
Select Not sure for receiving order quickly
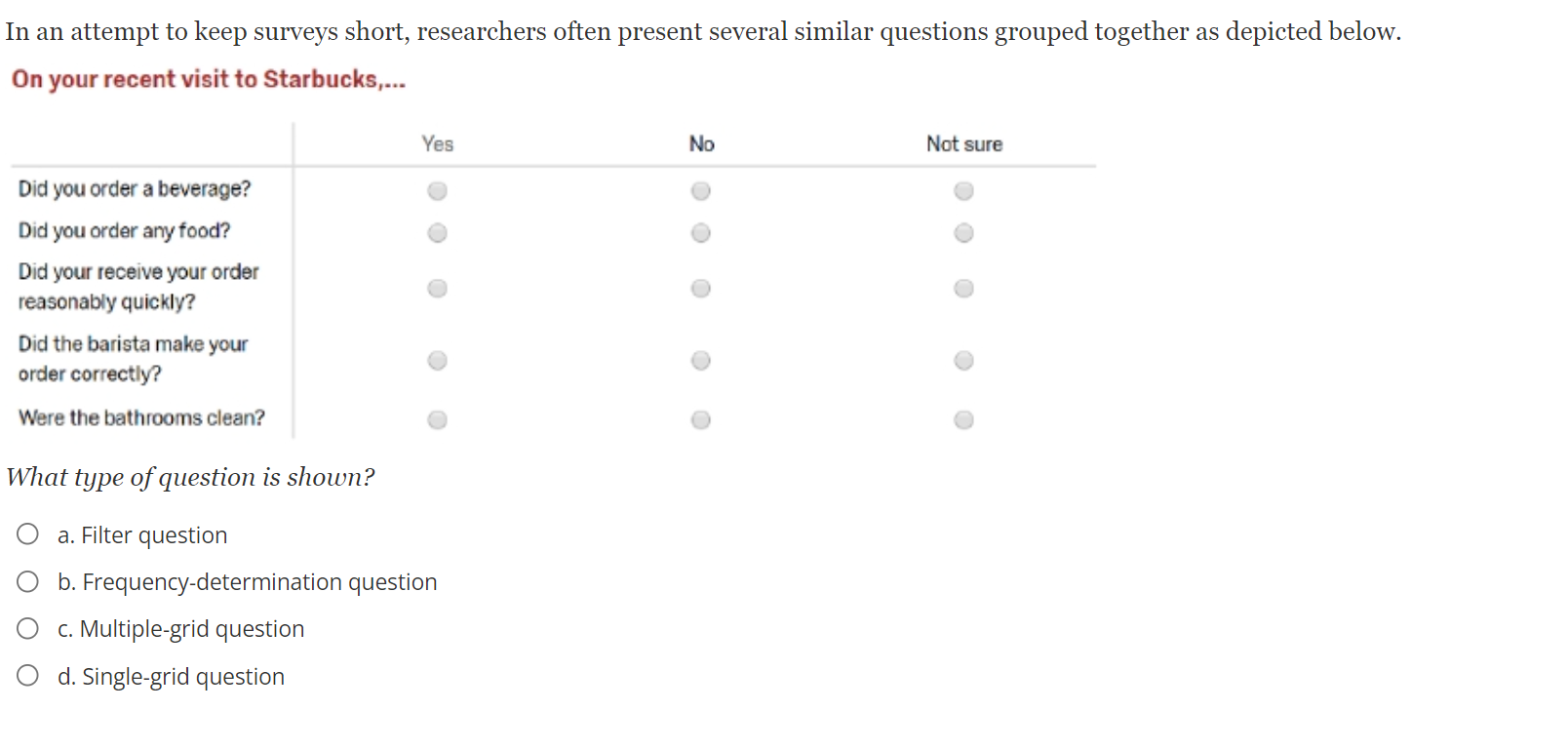[964, 288]
